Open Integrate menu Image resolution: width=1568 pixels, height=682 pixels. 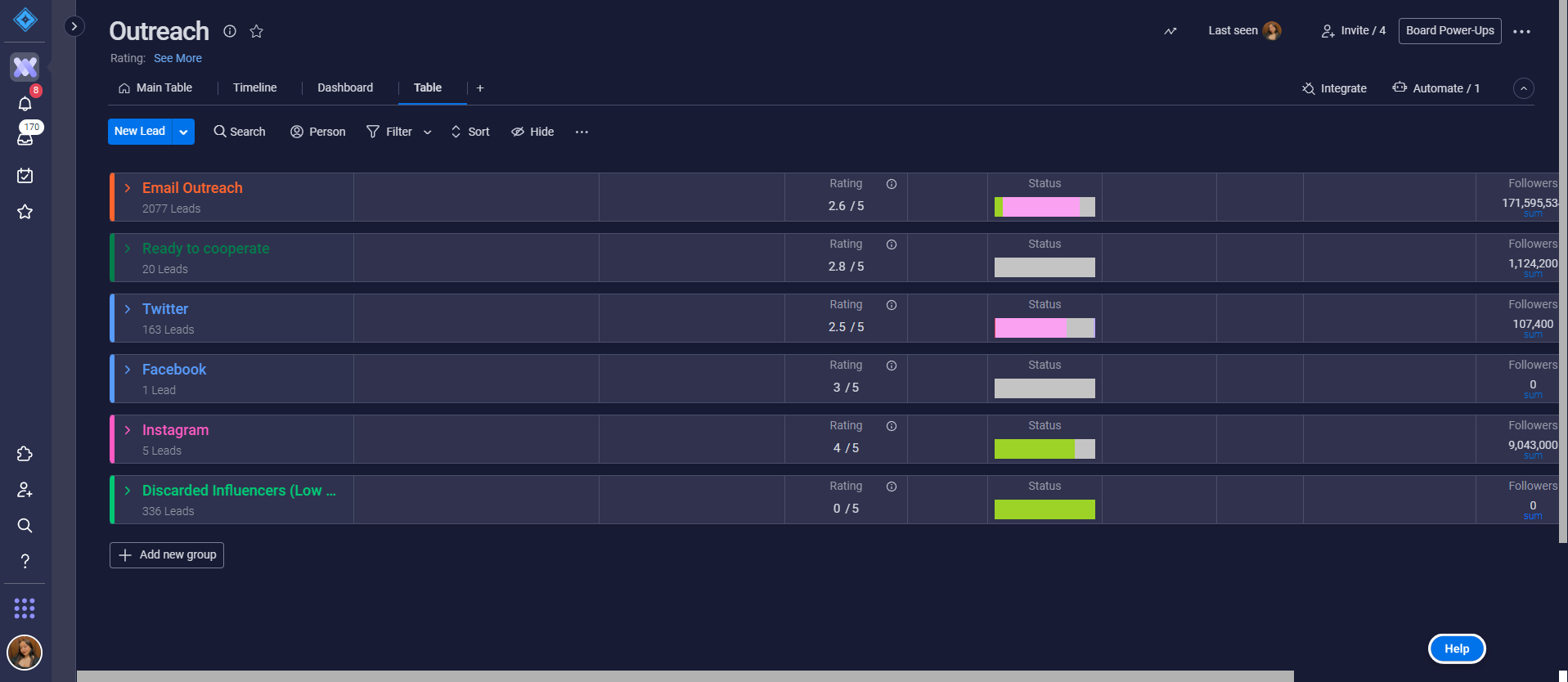1334,88
